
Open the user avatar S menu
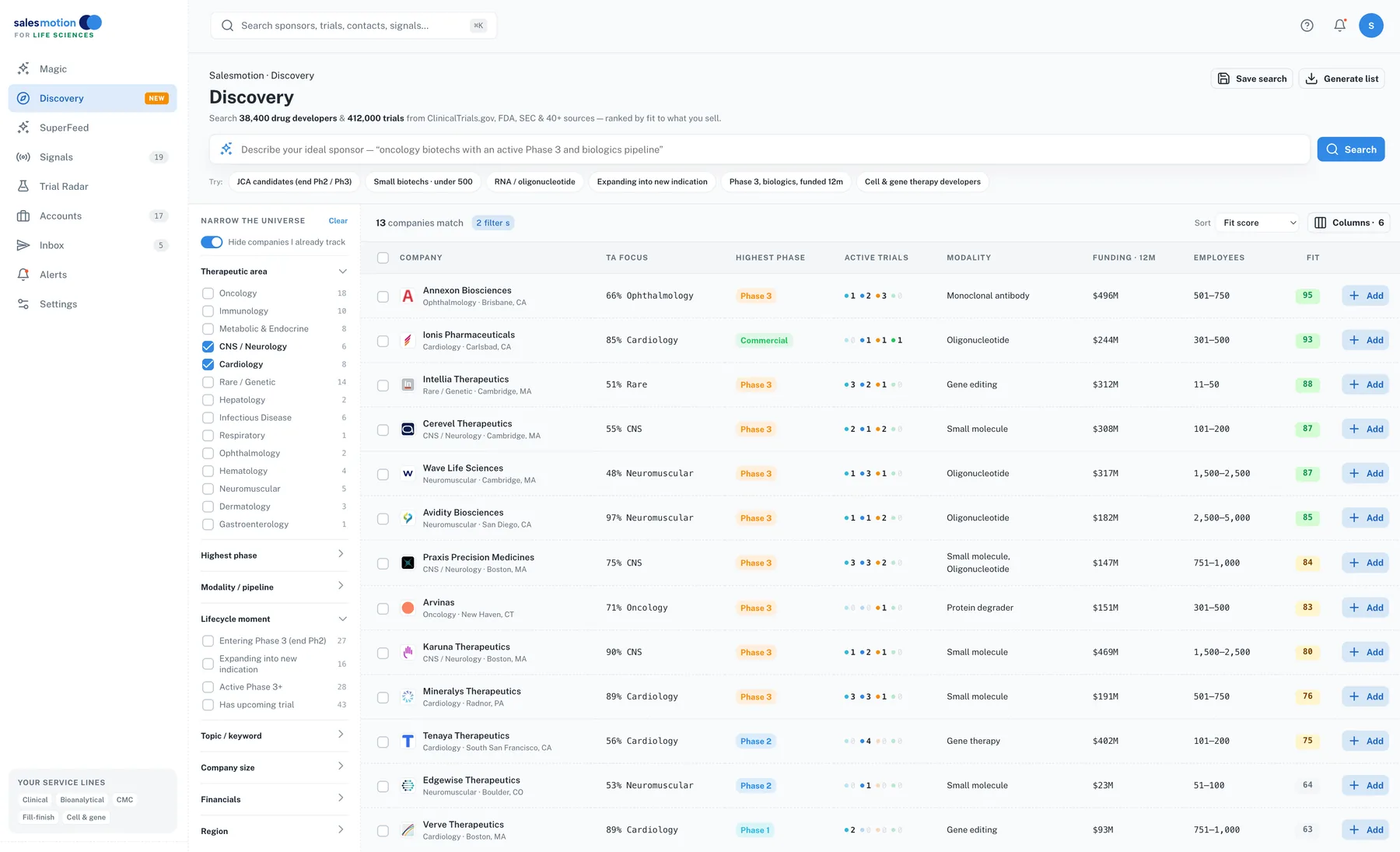[1370, 26]
